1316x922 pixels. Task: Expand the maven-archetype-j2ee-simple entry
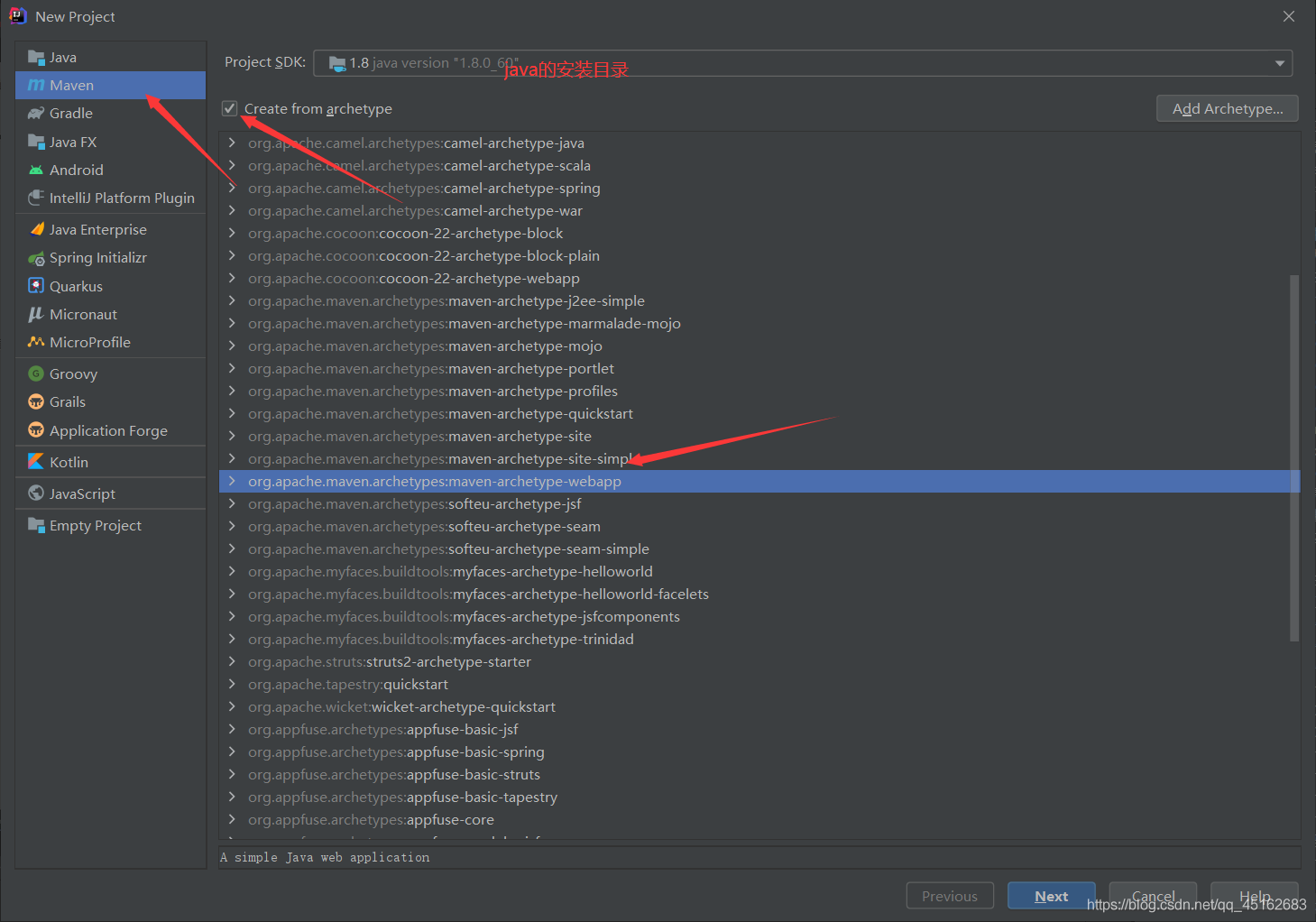[232, 300]
